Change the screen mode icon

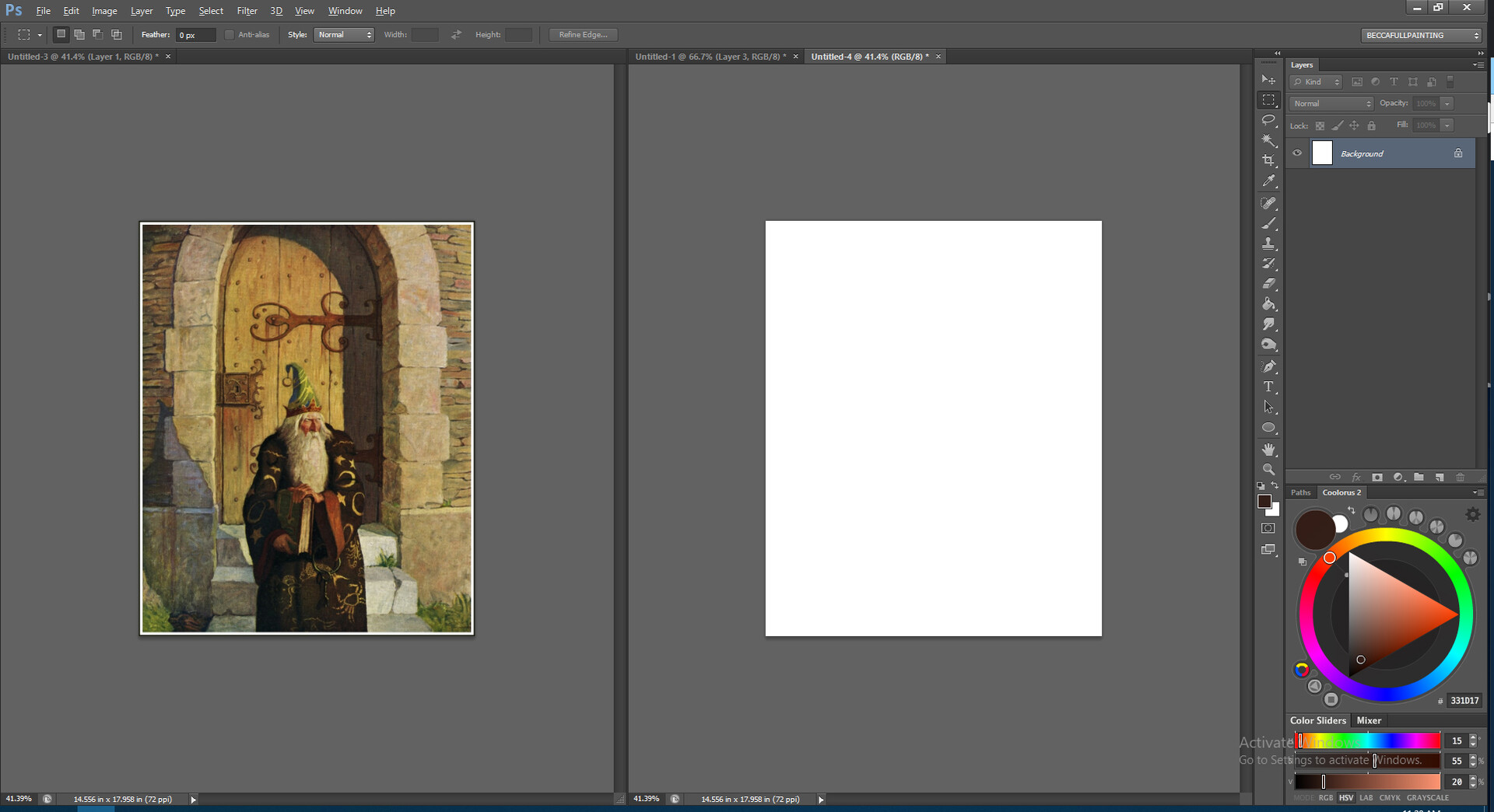click(x=1268, y=550)
